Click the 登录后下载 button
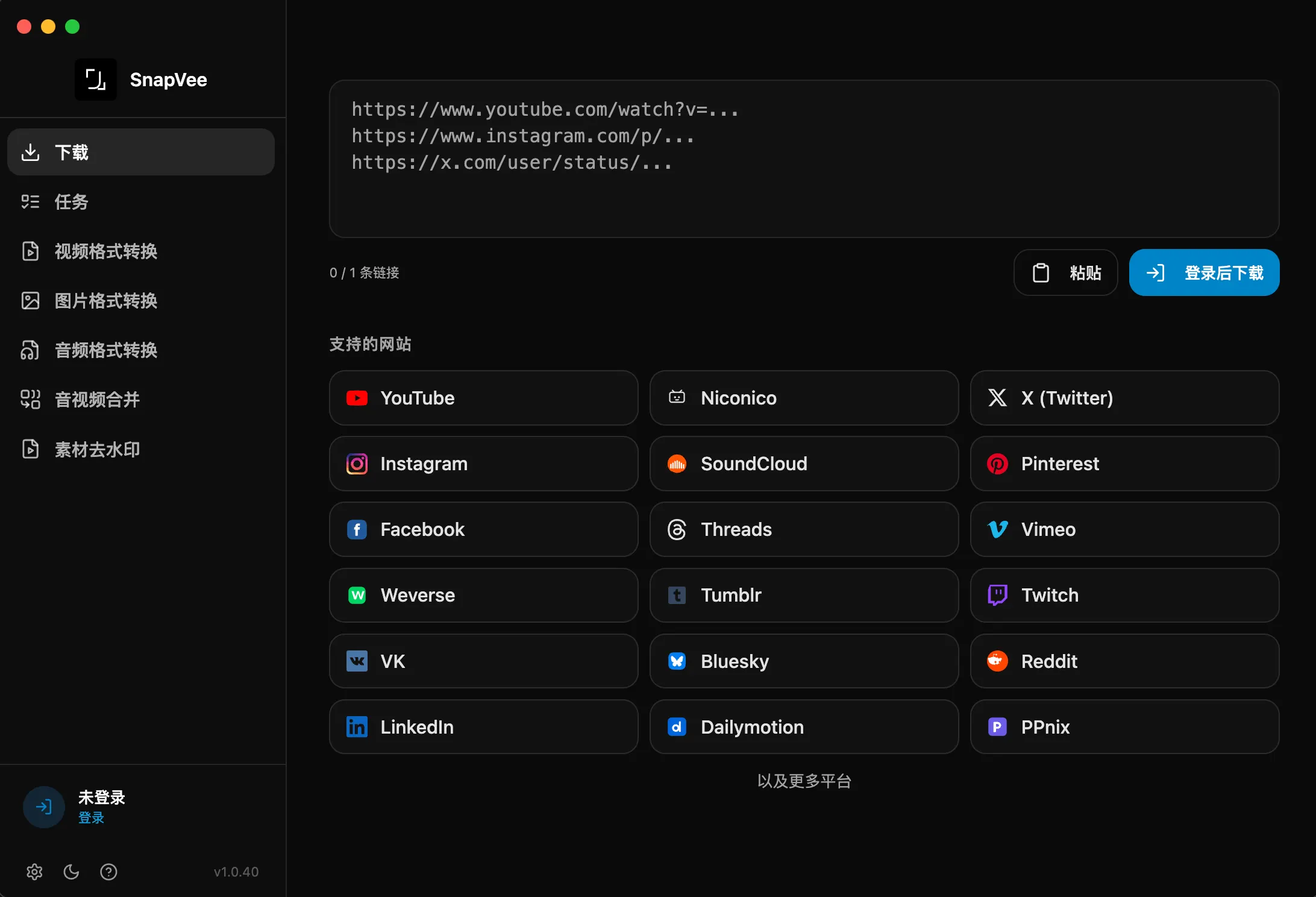Viewport: 1316px width, 897px height. tap(1204, 272)
